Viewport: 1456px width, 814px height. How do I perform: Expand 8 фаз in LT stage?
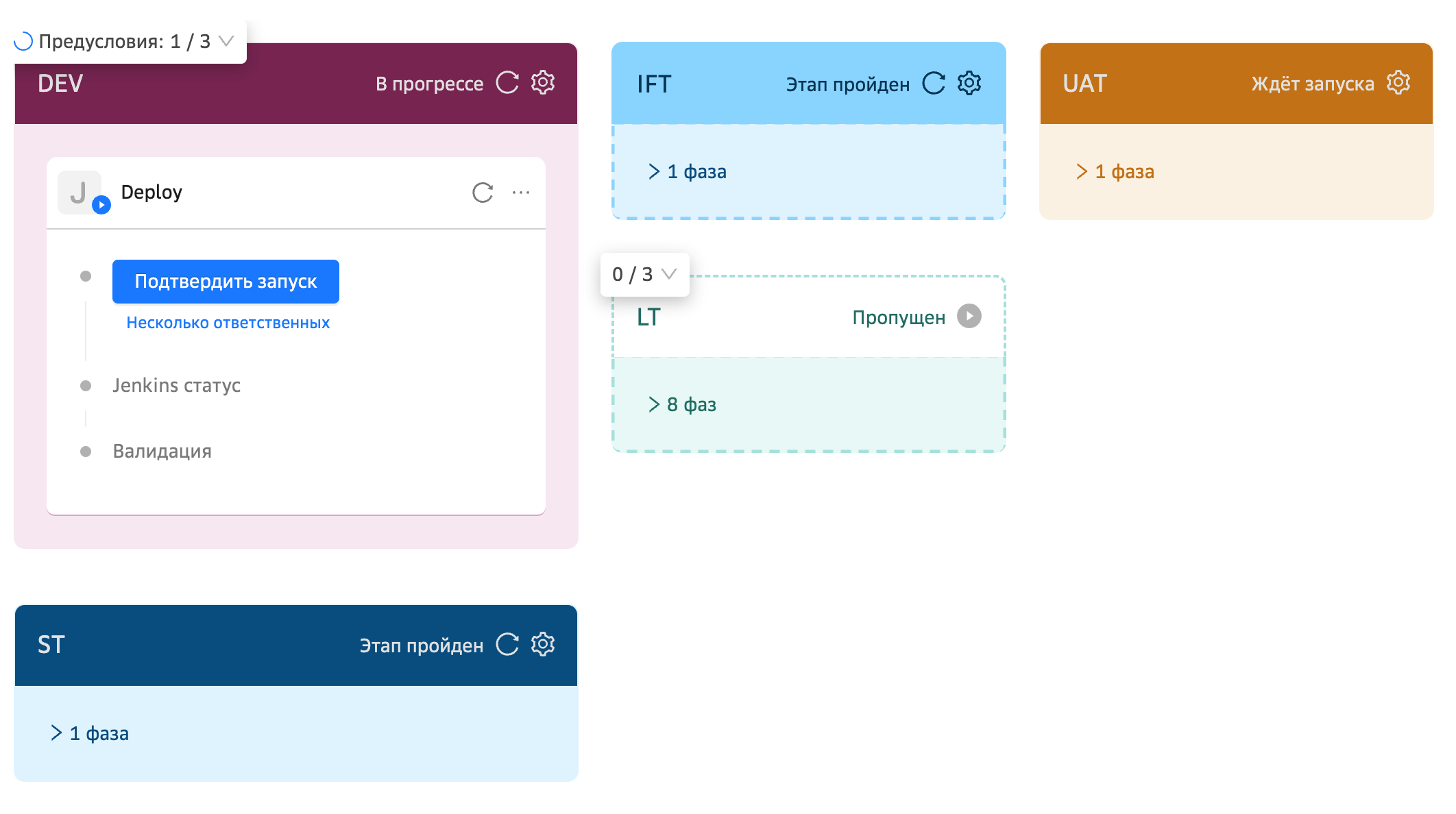tap(683, 404)
